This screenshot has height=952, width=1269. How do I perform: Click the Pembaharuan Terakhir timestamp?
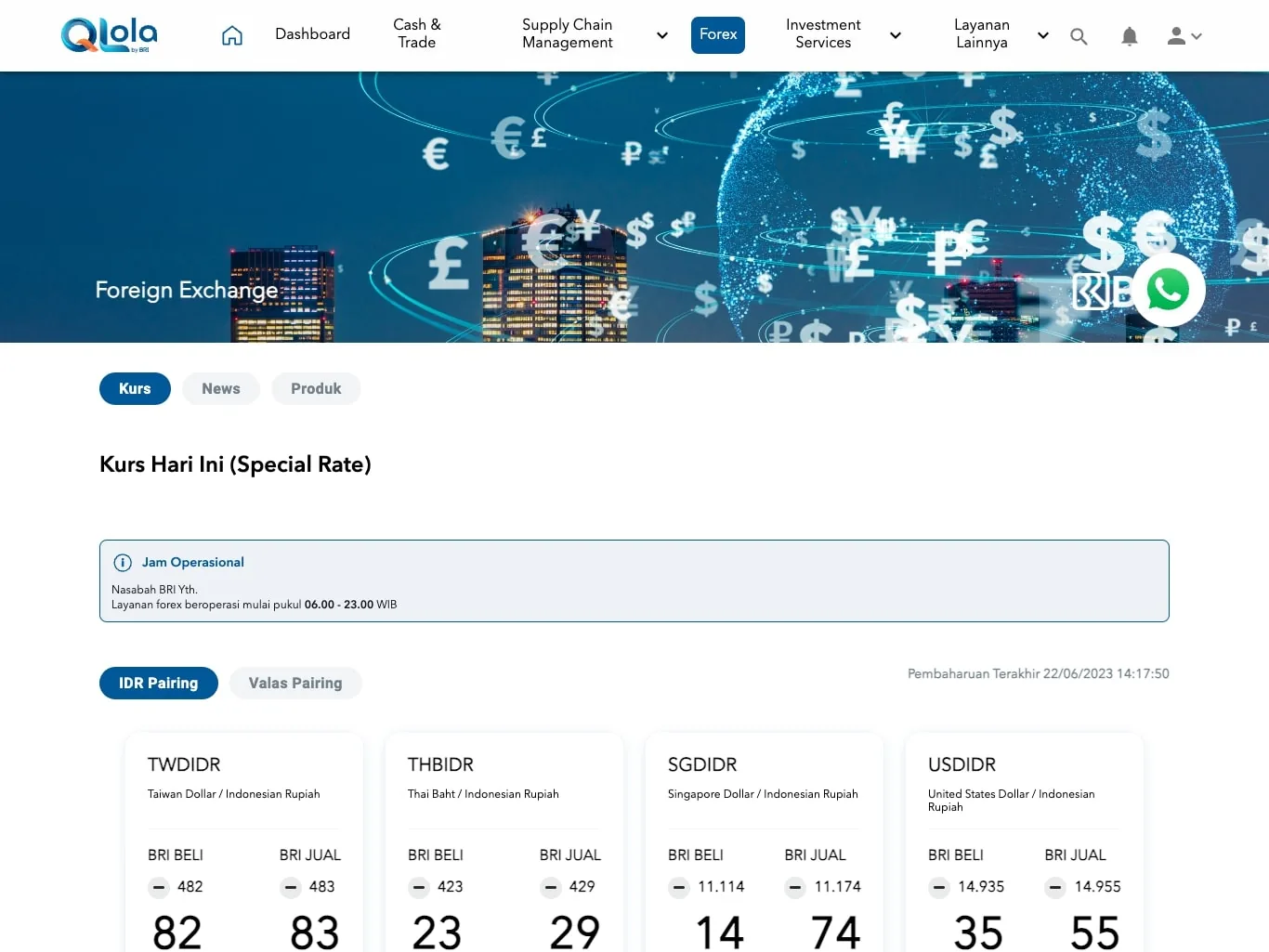[x=1039, y=674]
